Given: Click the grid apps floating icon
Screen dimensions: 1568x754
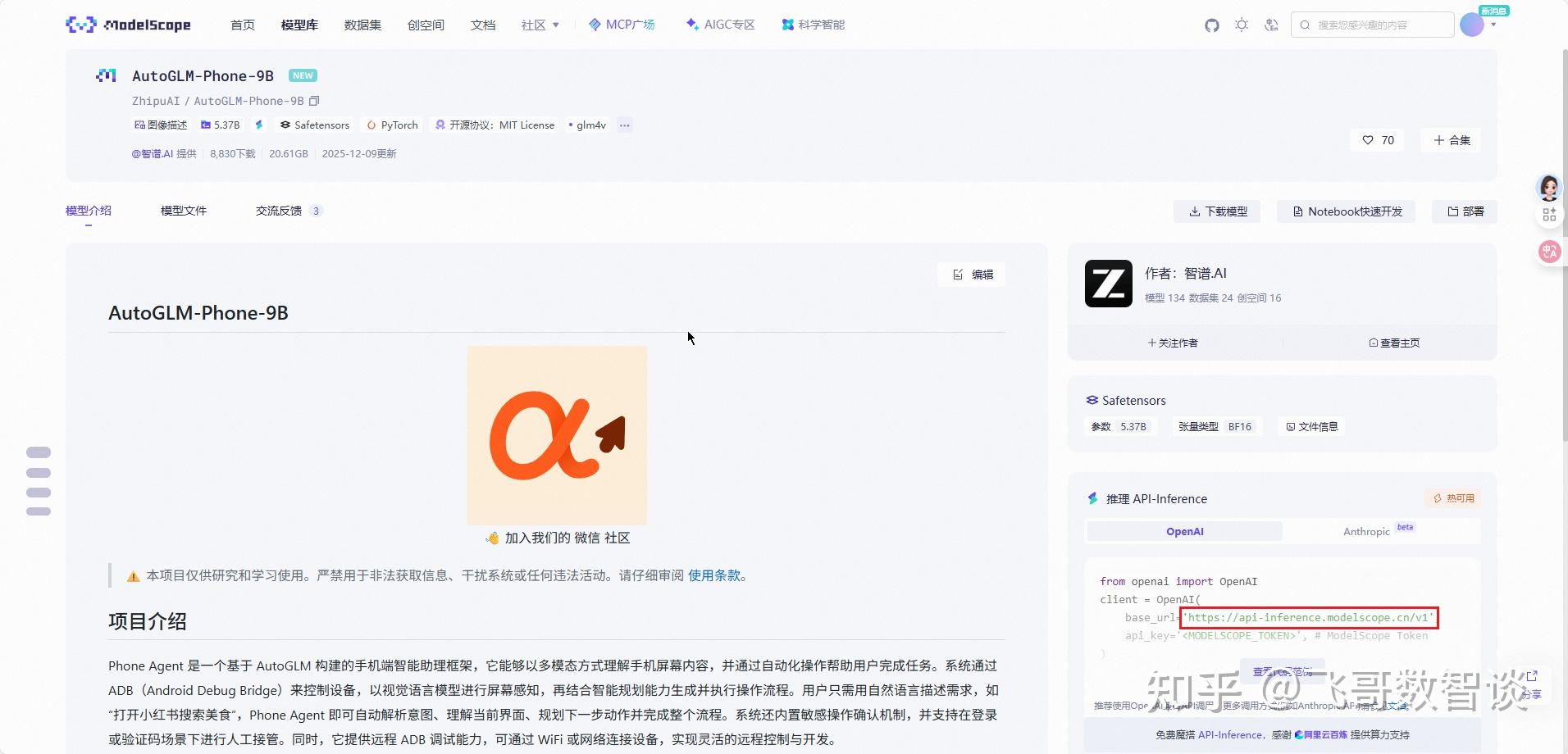Looking at the screenshot, I should 1549,215.
